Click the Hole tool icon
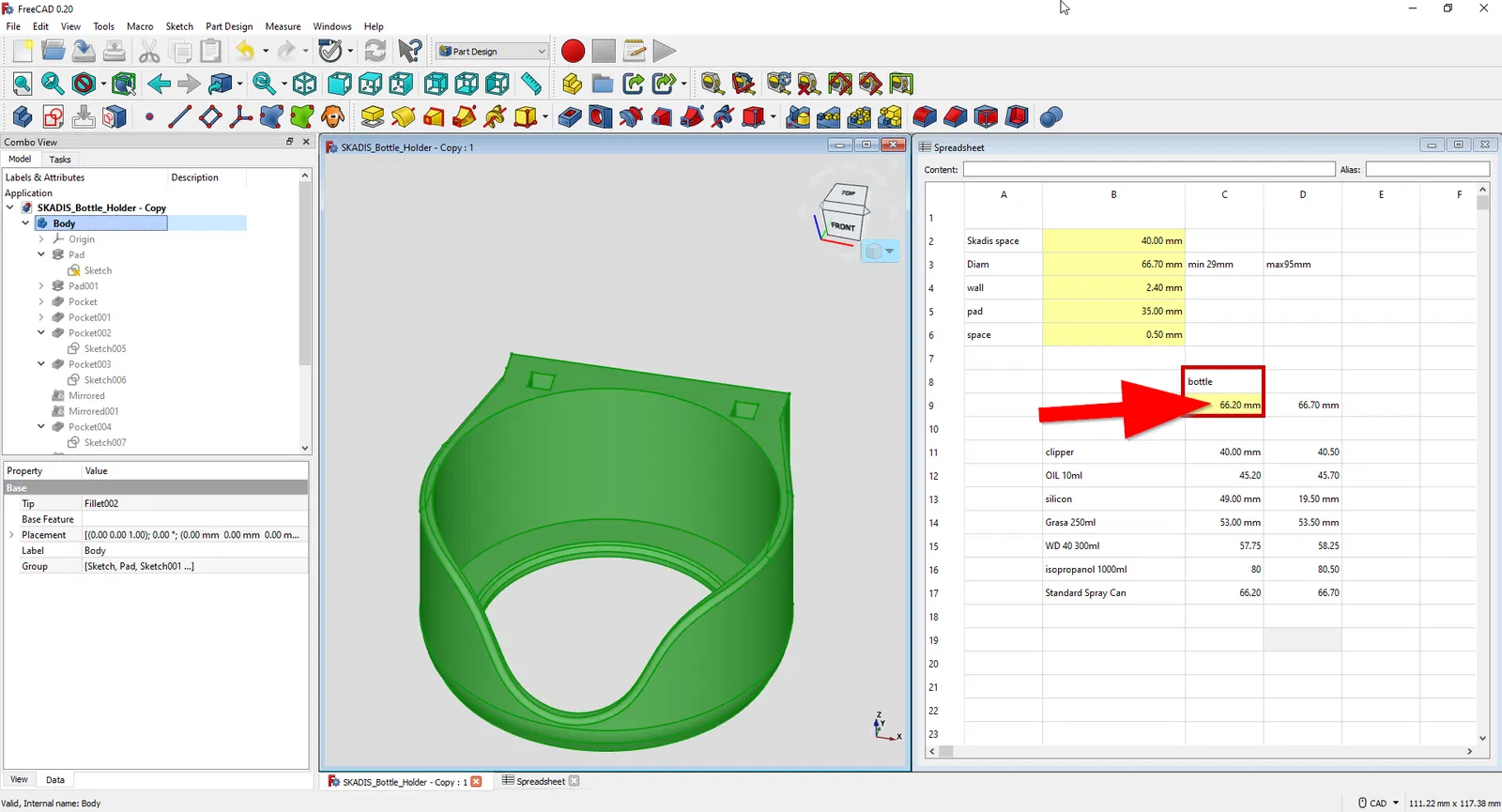 tap(600, 116)
